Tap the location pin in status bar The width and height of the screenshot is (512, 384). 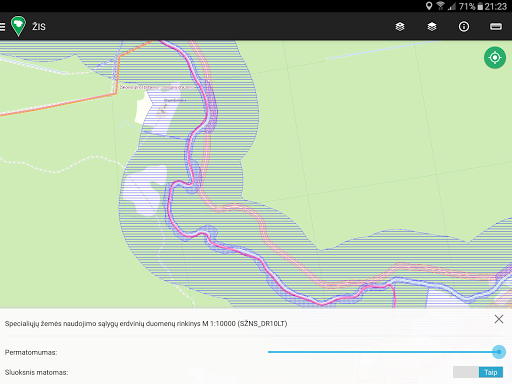coord(429,6)
